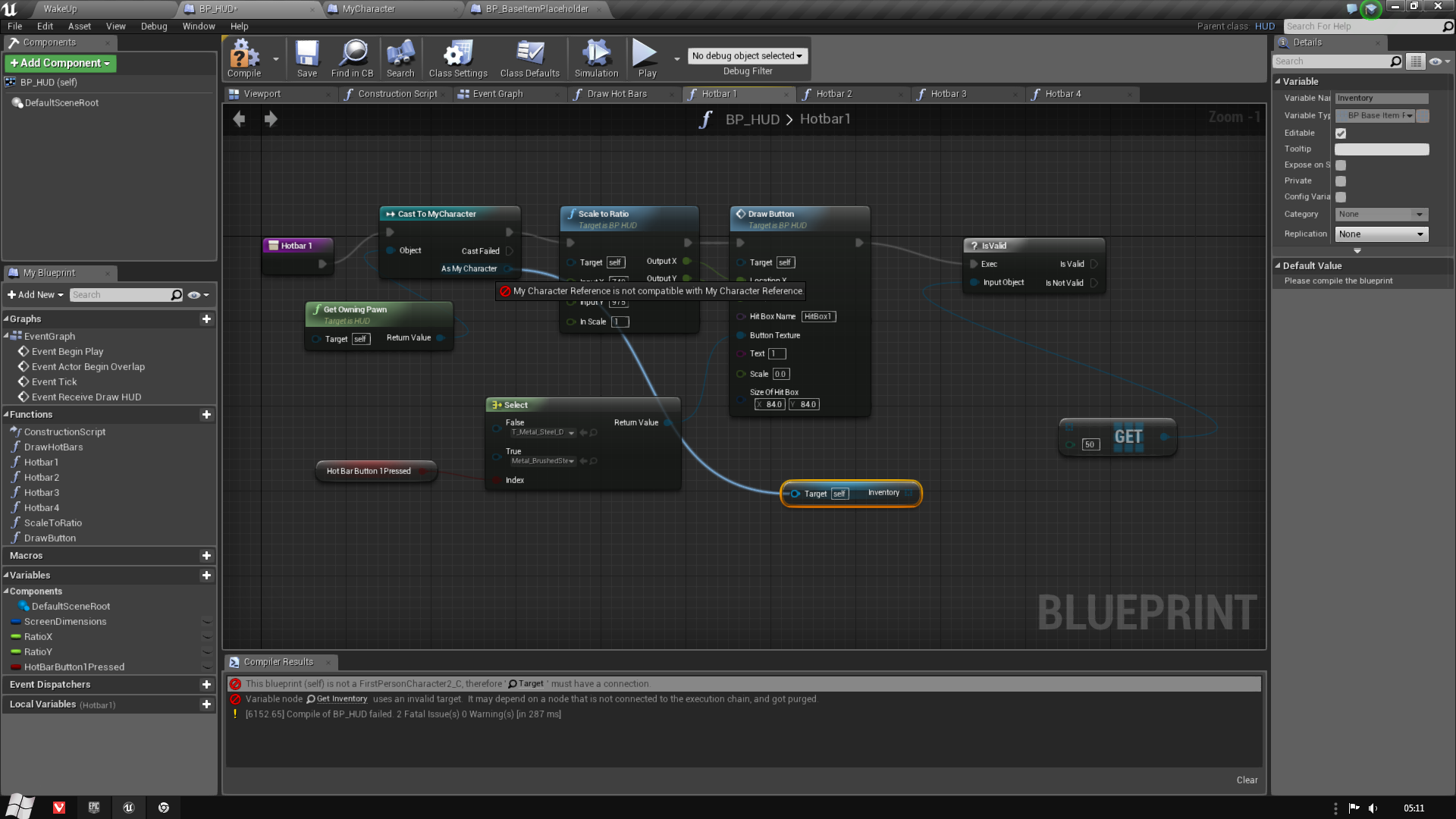
Task: Open the debug object filter dropdown
Action: click(x=748, y=56)
